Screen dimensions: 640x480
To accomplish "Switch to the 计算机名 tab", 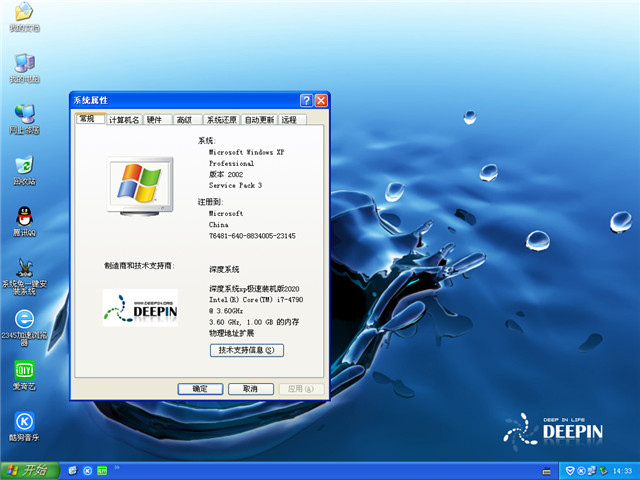I will (124, 120).
